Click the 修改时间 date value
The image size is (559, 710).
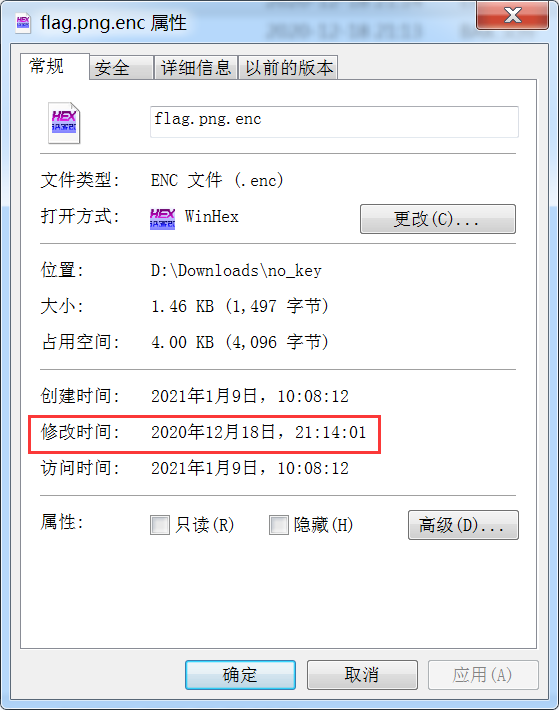coord(258,432)
